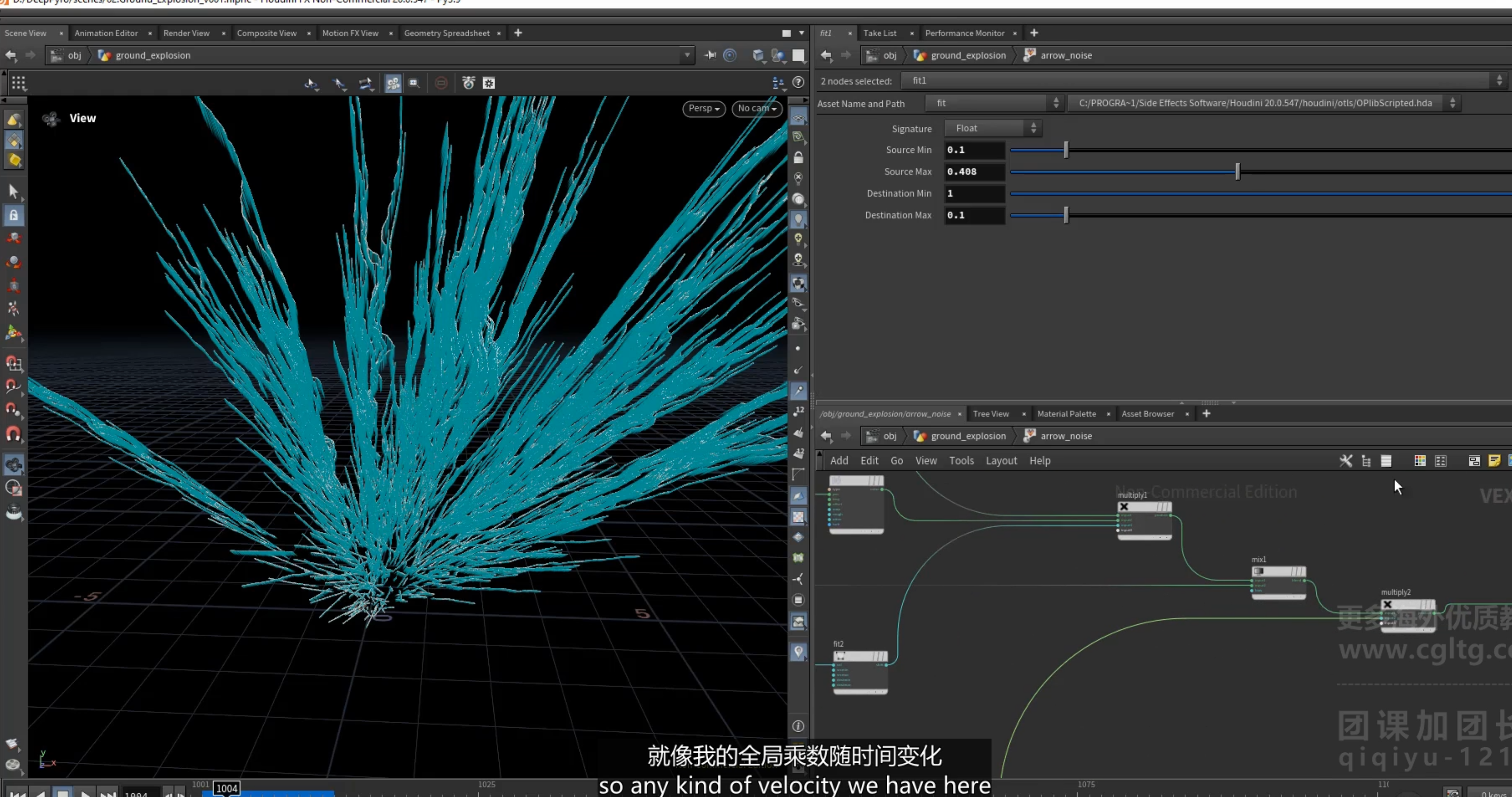Click the Destination Min value field
This screenshot has width=1512, height=797.
(974, 194)
